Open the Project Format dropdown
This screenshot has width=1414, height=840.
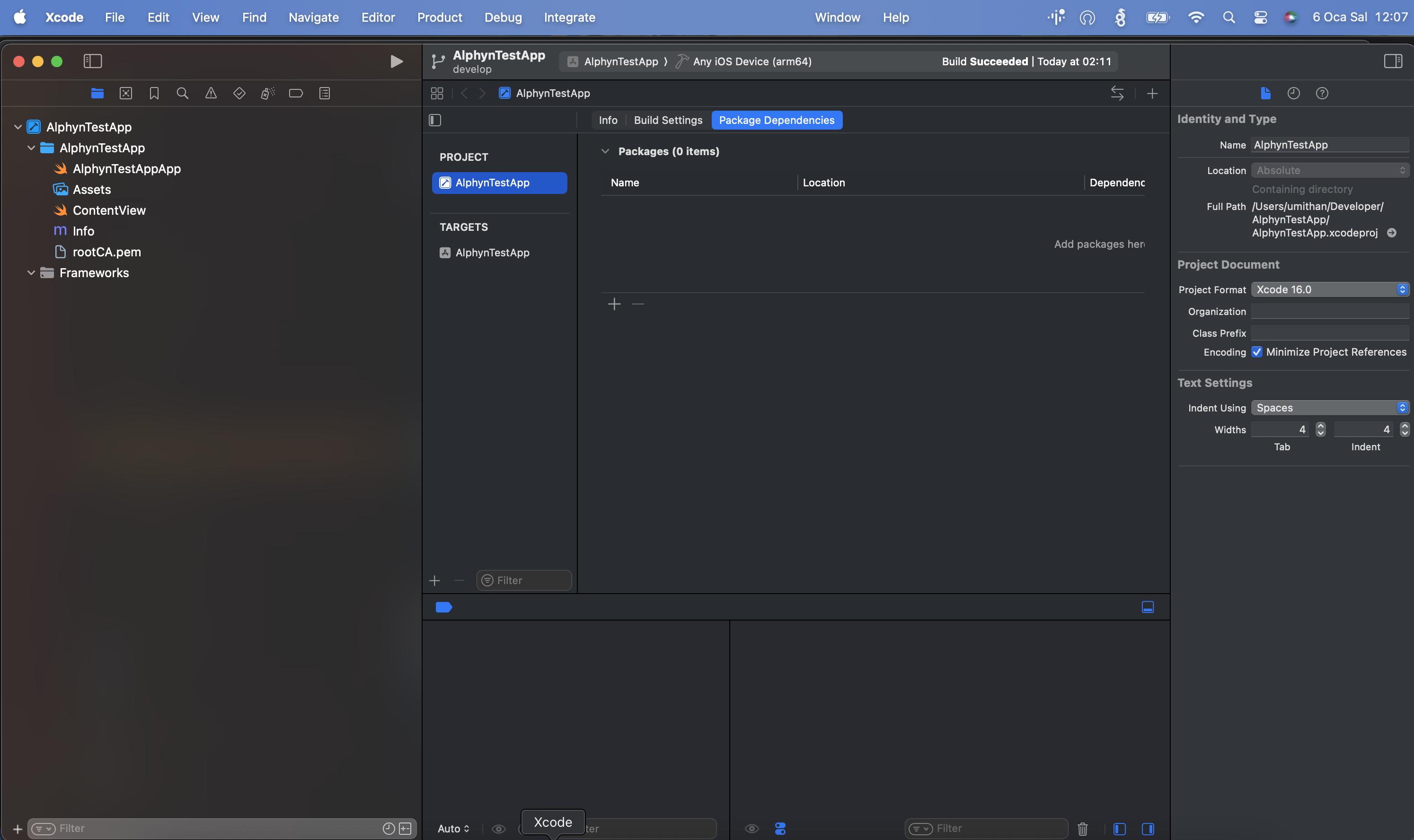coord(1330,289)
